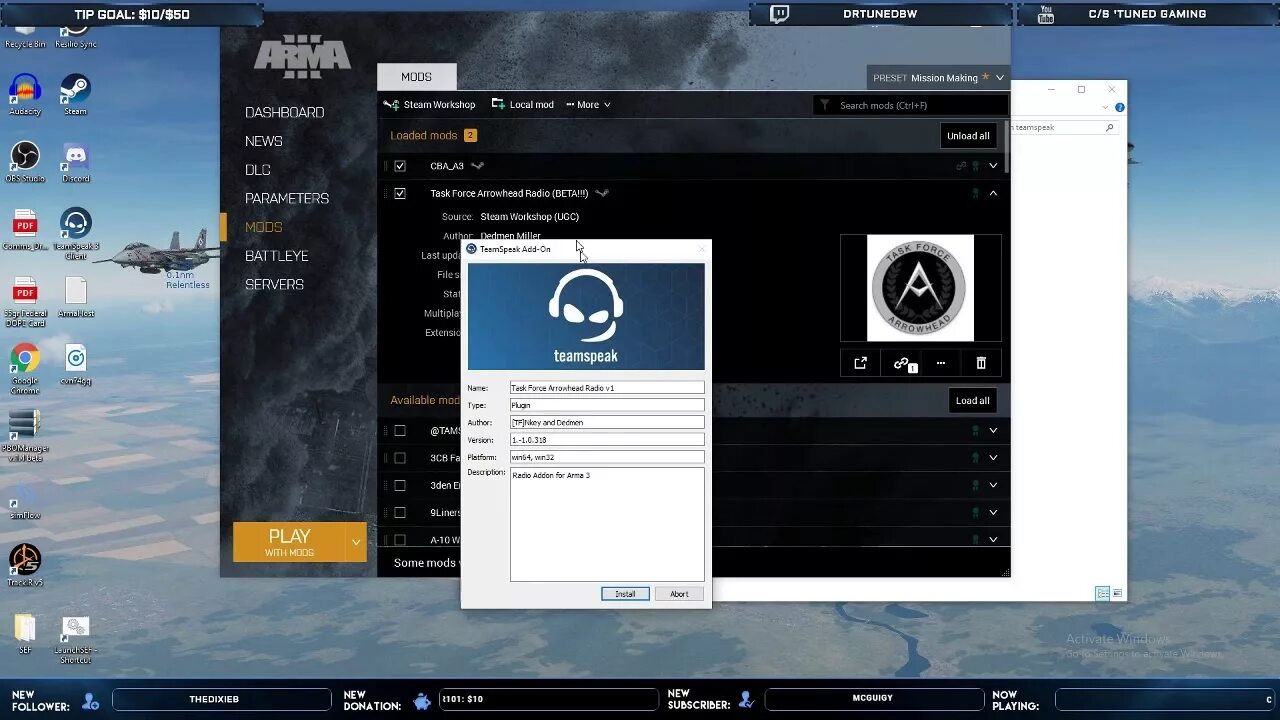Collapse the Task Force Arrowhead Radio details

(993, 194)
